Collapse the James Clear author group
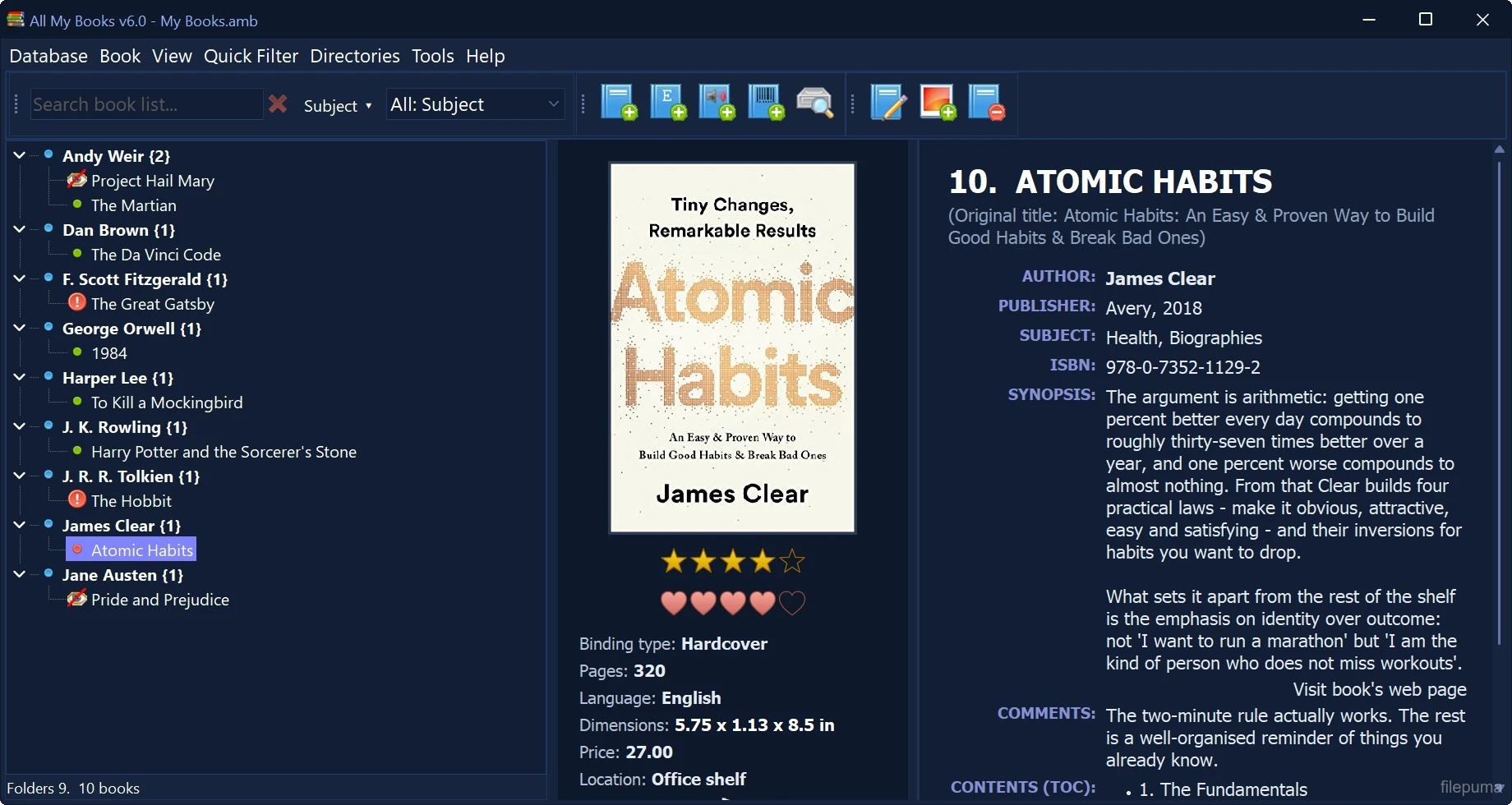The width and height of the screenshot is (1512, 805). [x=19, y=525]
